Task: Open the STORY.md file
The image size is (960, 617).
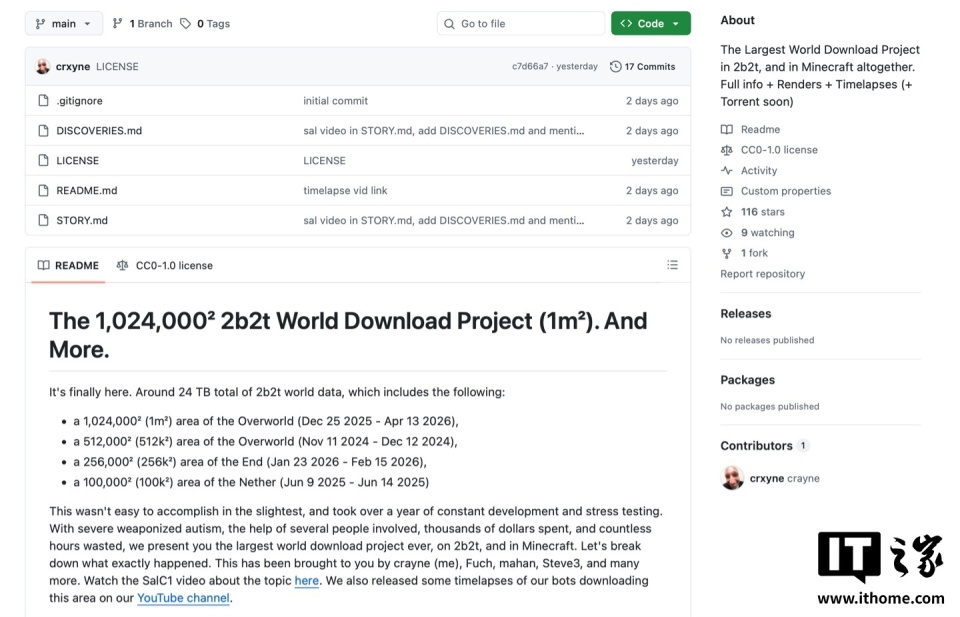Action: click(82, 220)
